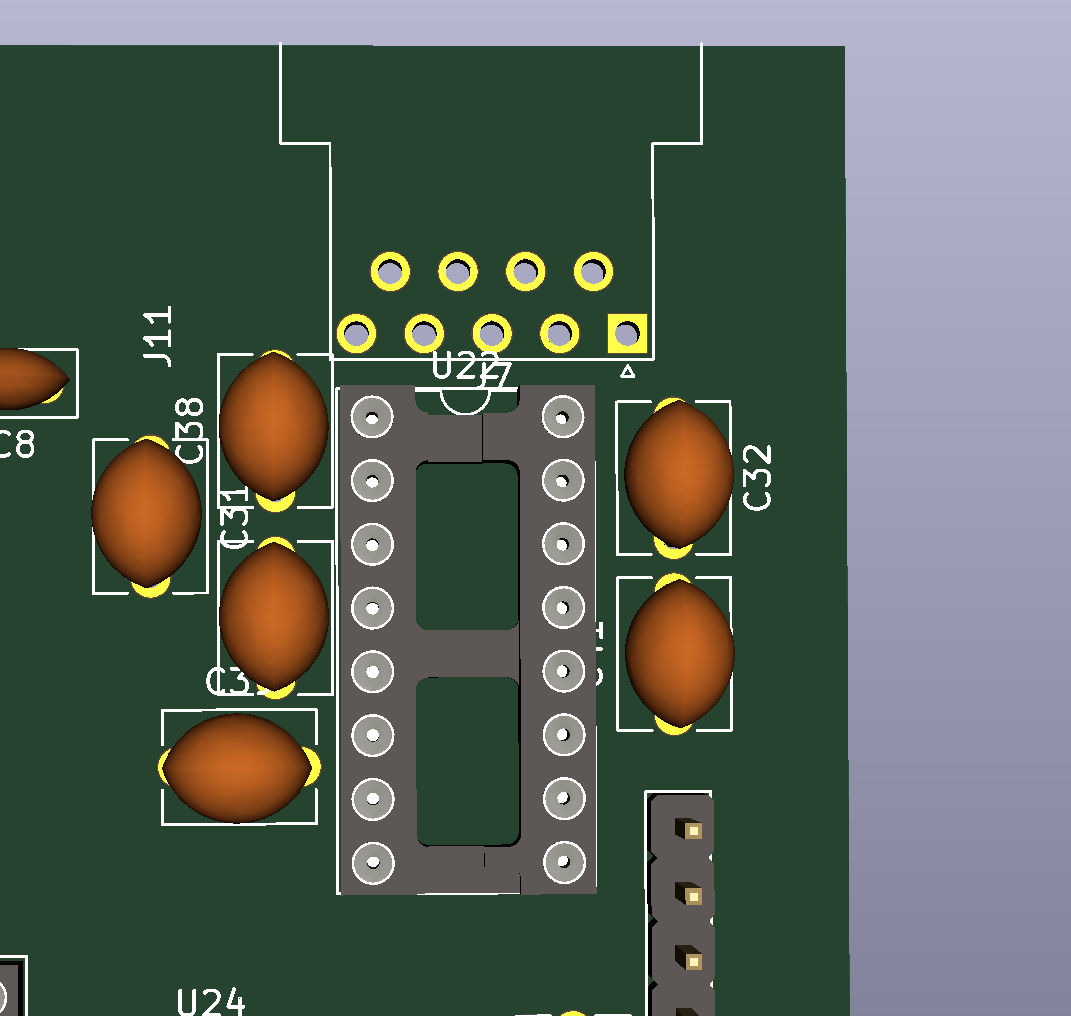Select the orange capacitor beside C32 label
The height and width of the screenshot is (1016, 1071).
pos(678,473)
